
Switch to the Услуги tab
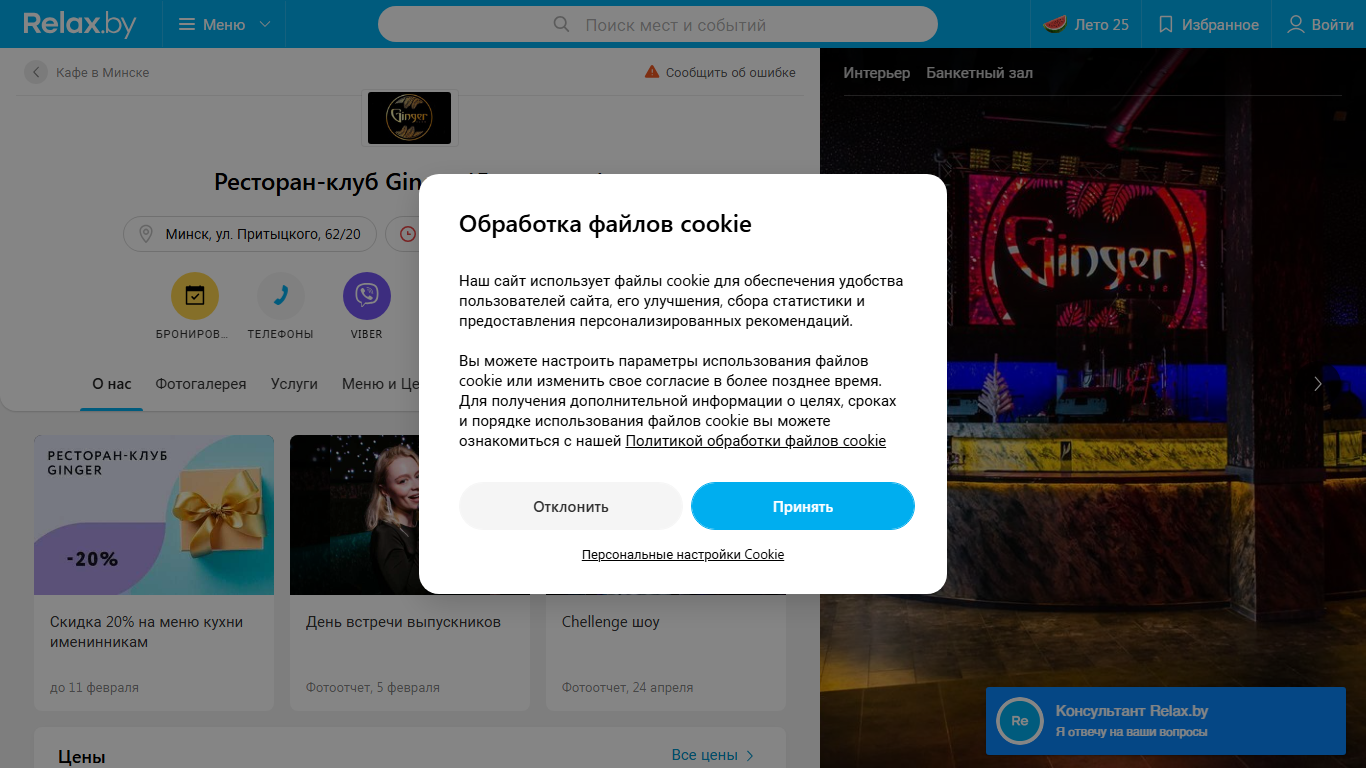click(294, 384)
